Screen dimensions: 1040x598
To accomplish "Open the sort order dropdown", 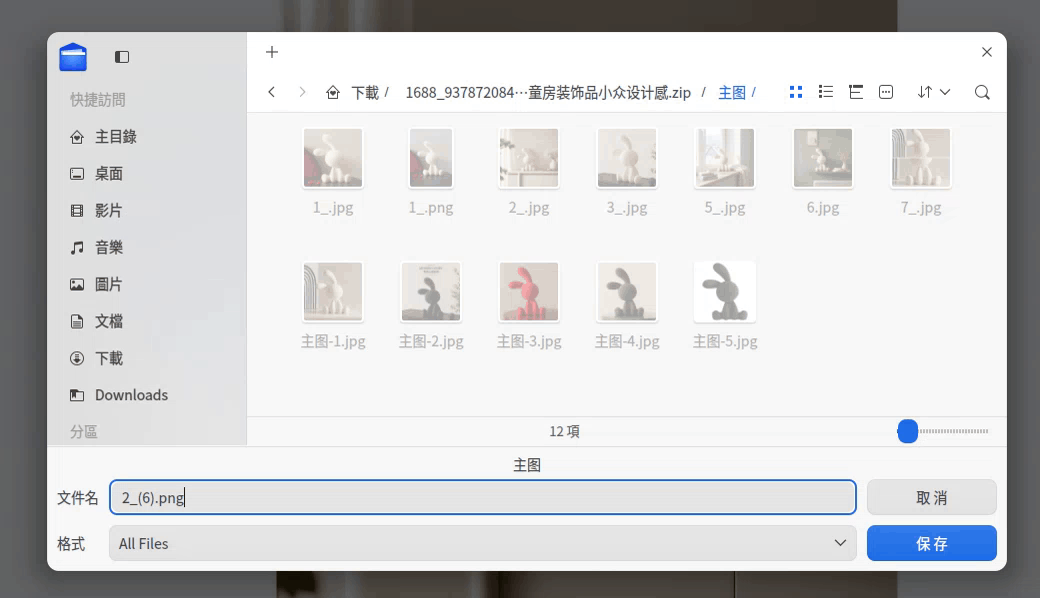I will pyautogui.click(x=934, y=92).
